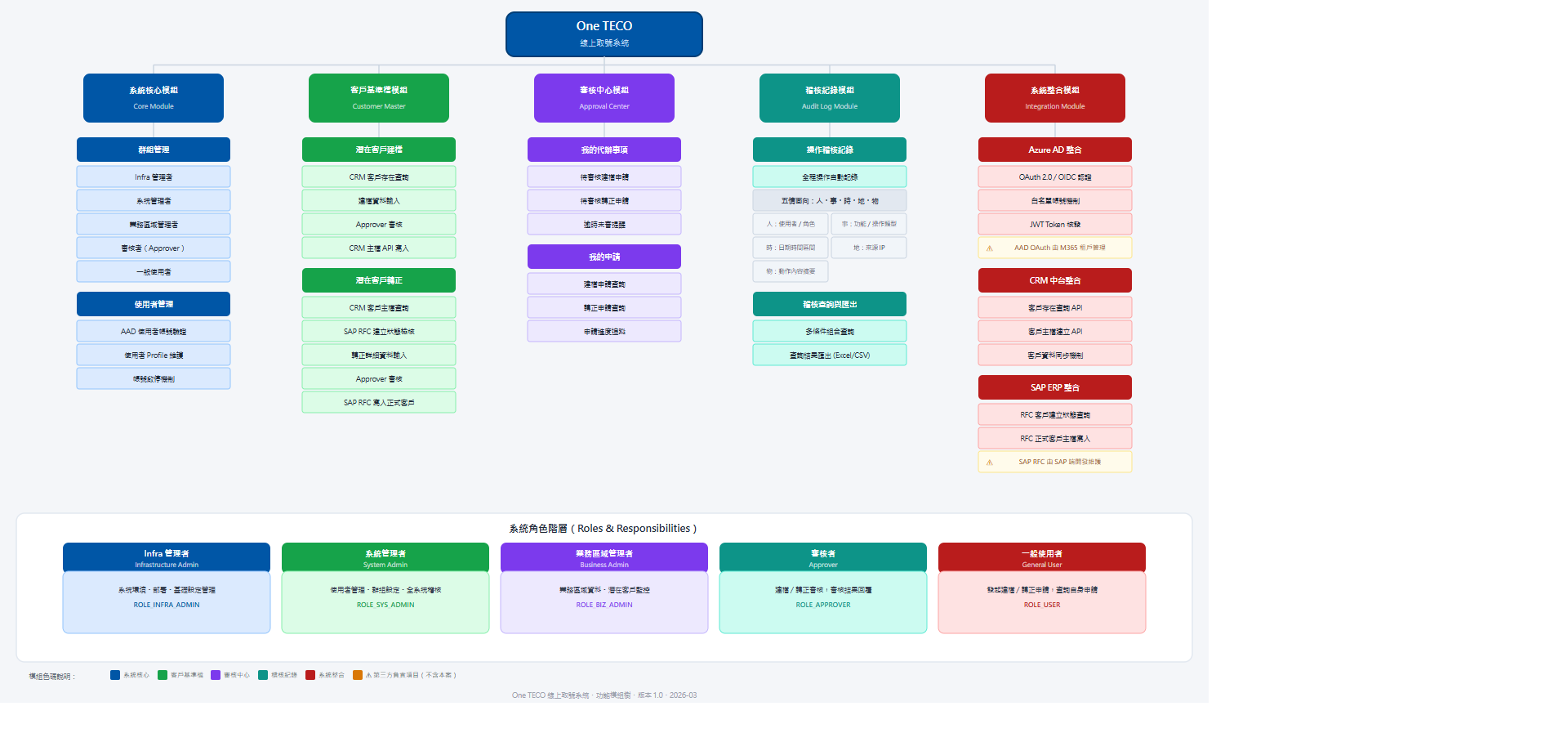Click the ROLE_USER label in General User card
The width and height of the screenshot is (1568, 751).
click(x=1042, y=606)
